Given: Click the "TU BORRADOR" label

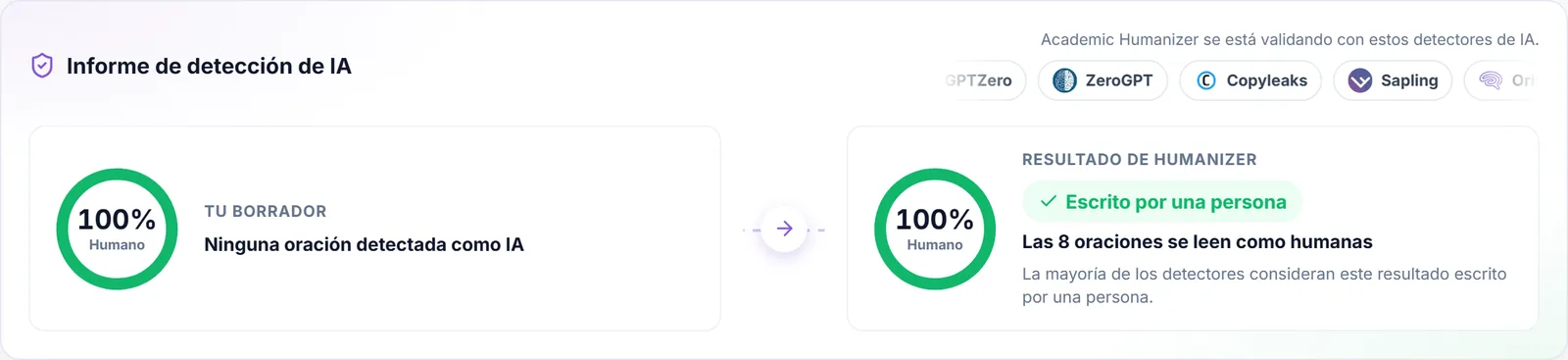Looking at the screenshot, I should click(266, 211).
